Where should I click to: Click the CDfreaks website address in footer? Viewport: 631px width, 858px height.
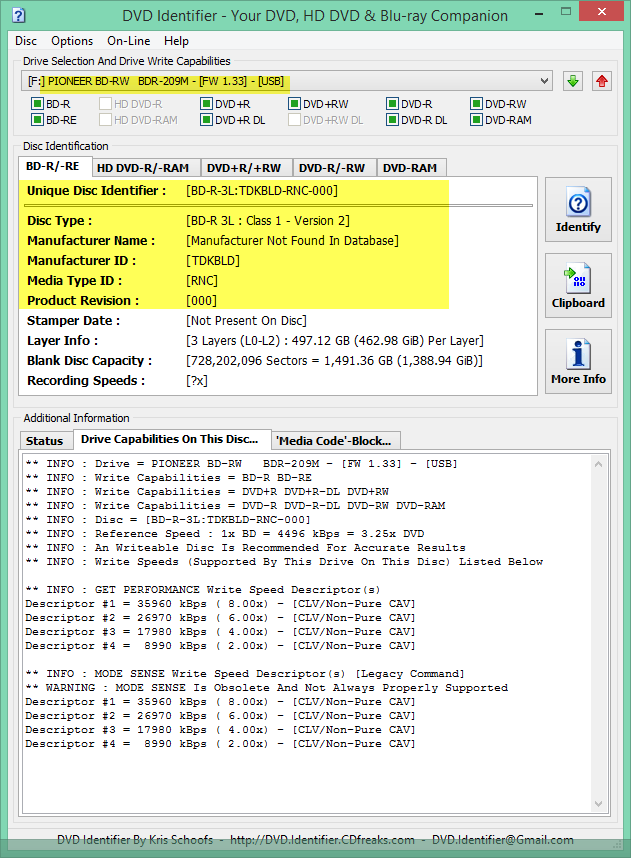click(322, 840)
